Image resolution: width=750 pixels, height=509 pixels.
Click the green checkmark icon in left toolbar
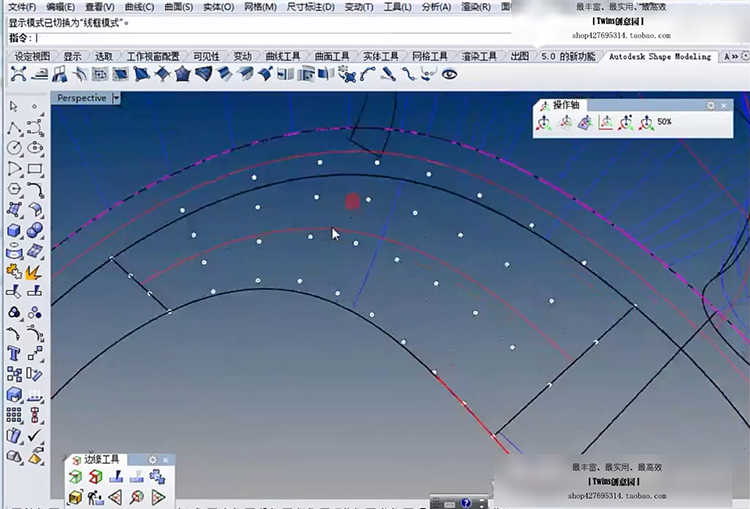(x=35, y=436)
